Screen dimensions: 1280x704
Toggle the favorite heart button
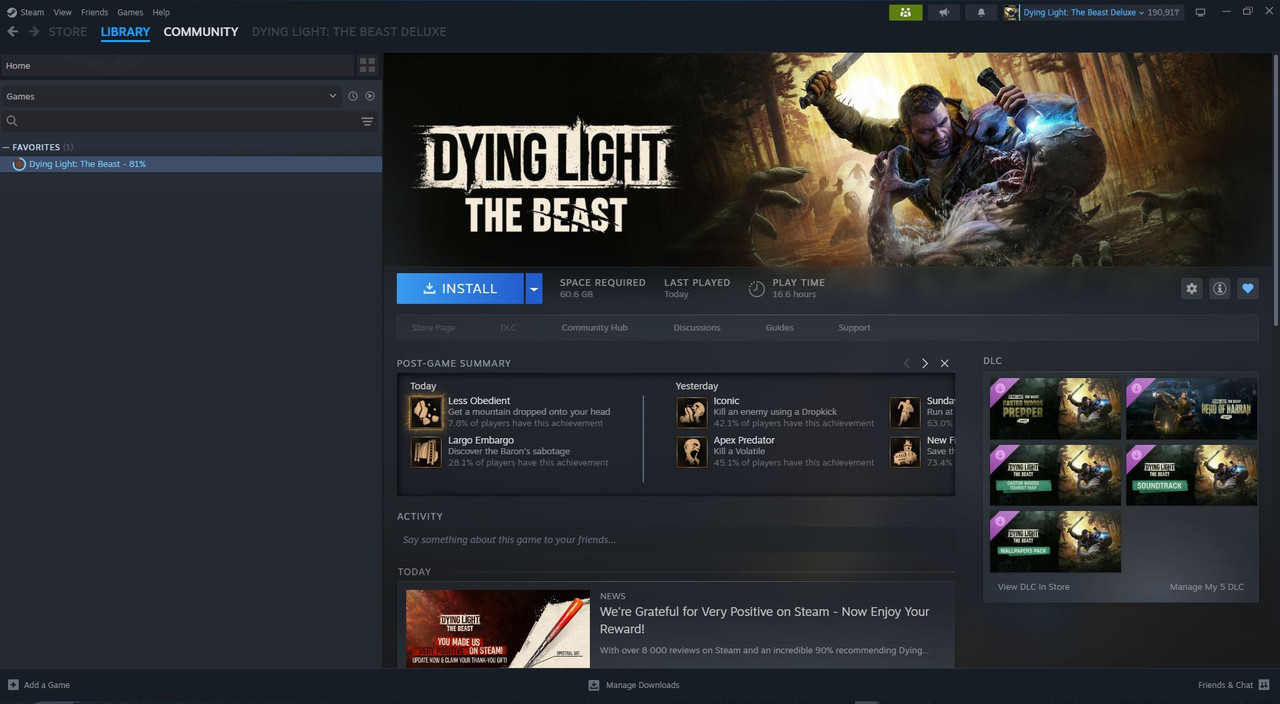(x=1247, y=288)
